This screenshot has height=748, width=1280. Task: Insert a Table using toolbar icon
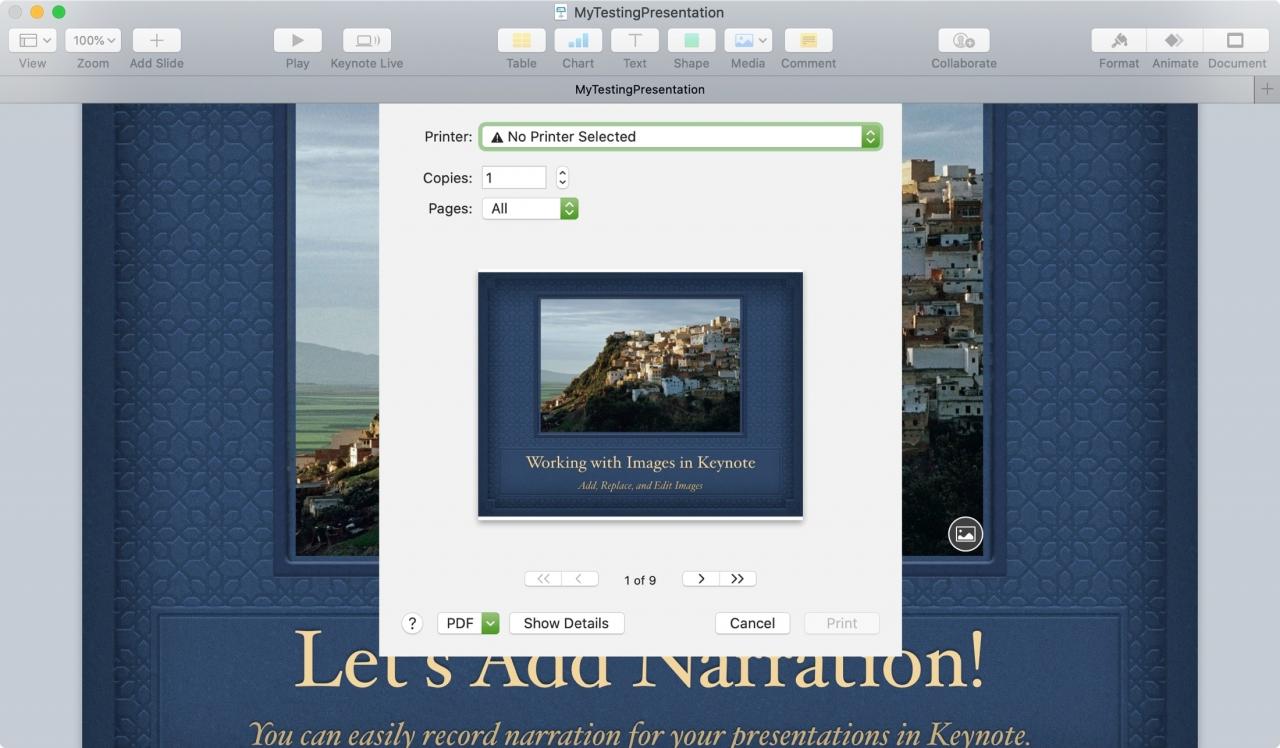click(x=521, y=40)
